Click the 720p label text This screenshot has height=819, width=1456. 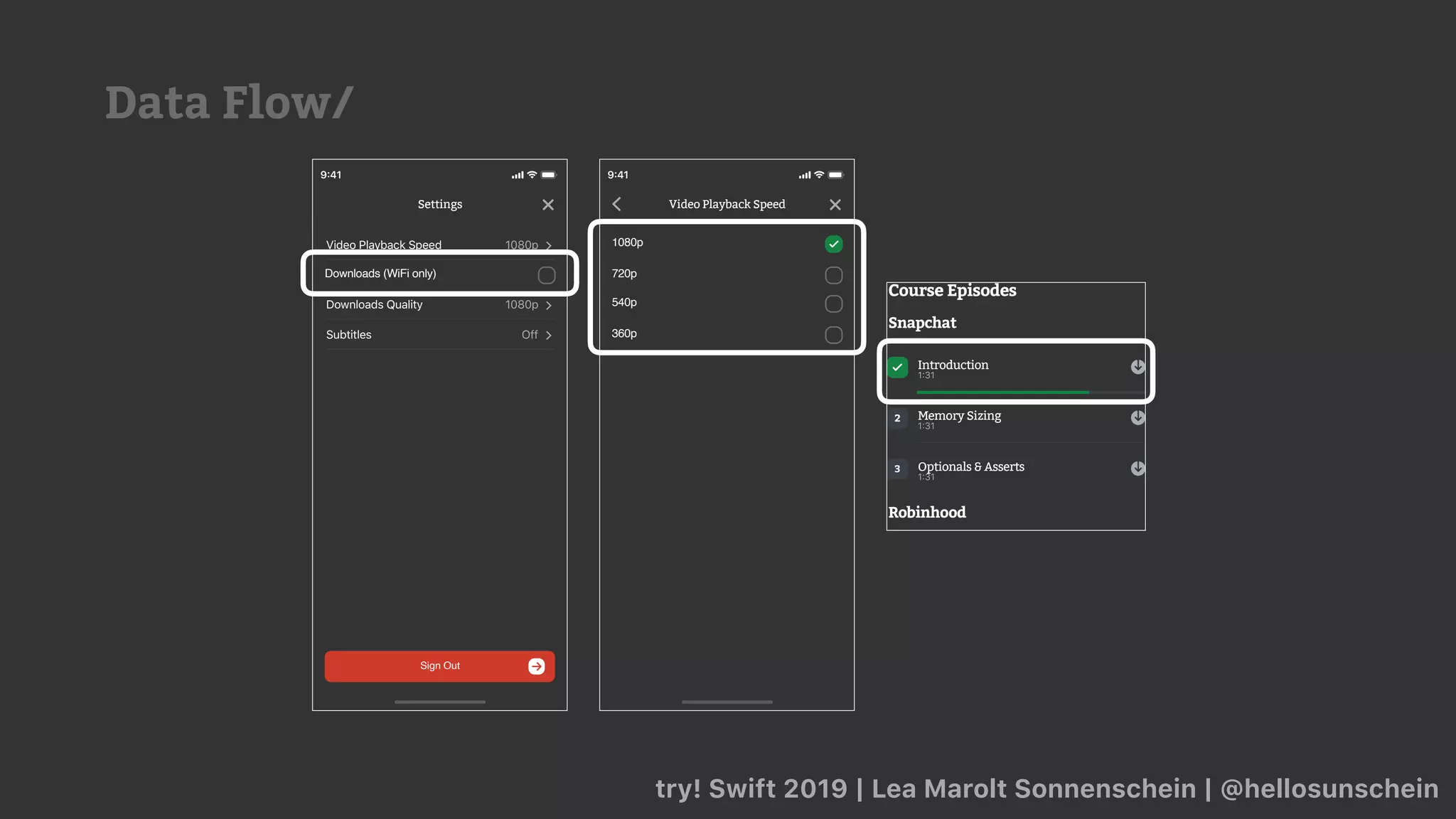(624, 274)
